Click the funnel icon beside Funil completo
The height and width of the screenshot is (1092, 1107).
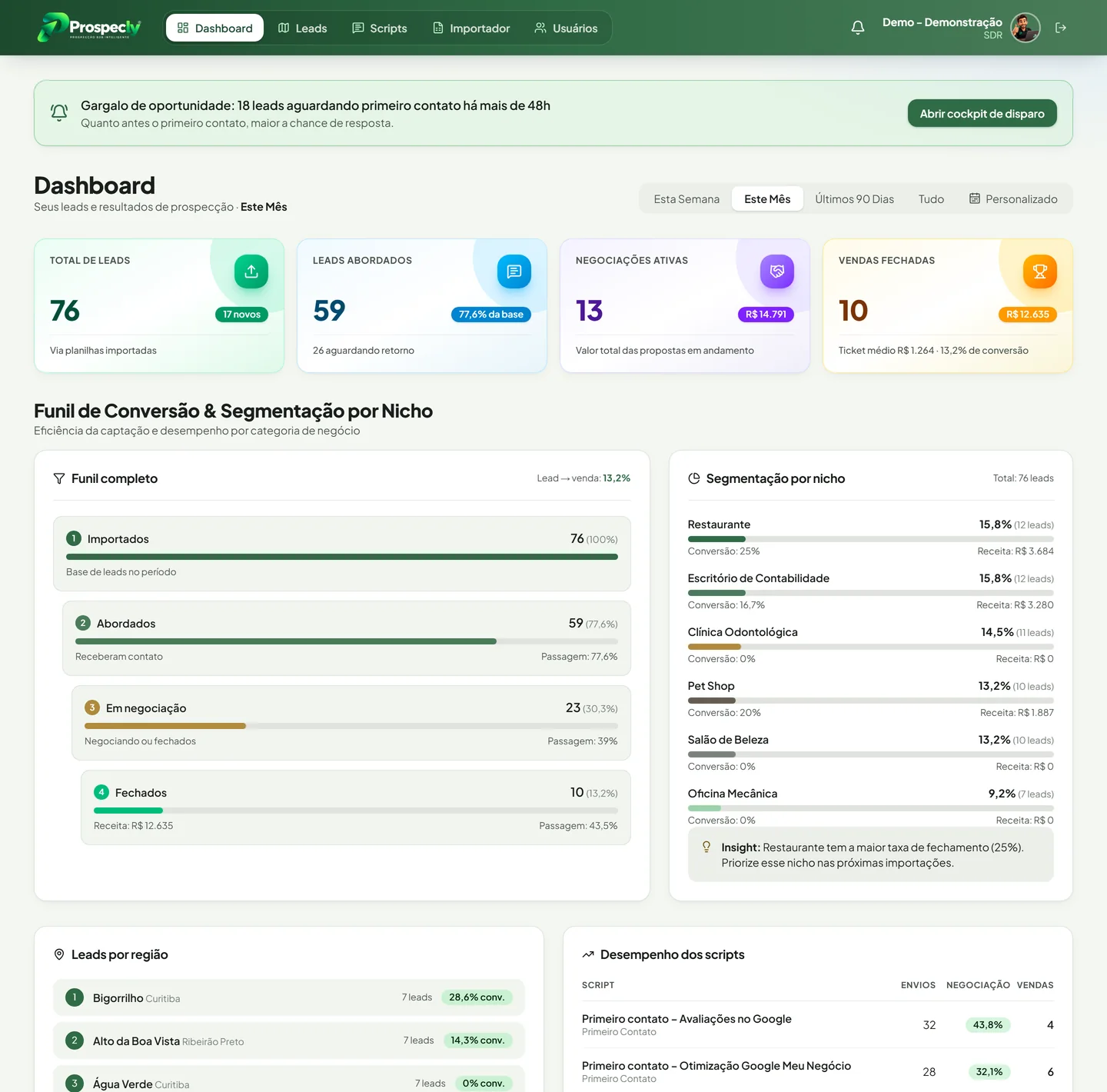click(x=59, y=478)
